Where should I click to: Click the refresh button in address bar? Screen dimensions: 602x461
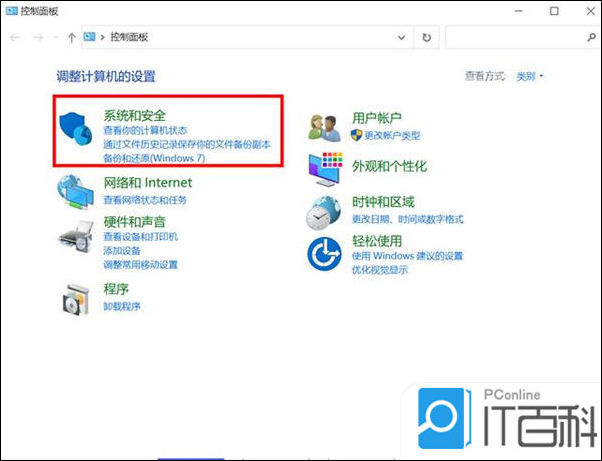pyautogui.click(x=427, y=37)
